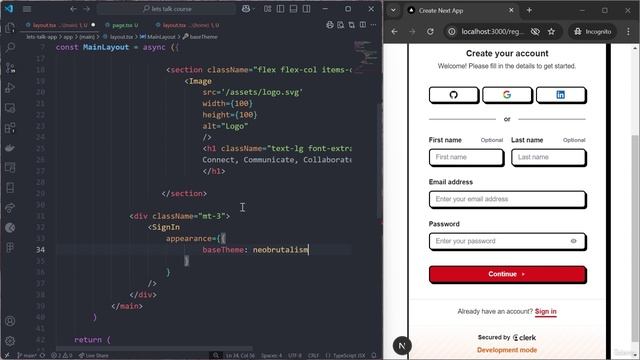Image resolution: width=640 pixels, height=360 pixels.
Task: Toggle secondary side bar visibility
Action: click(307, 9)
